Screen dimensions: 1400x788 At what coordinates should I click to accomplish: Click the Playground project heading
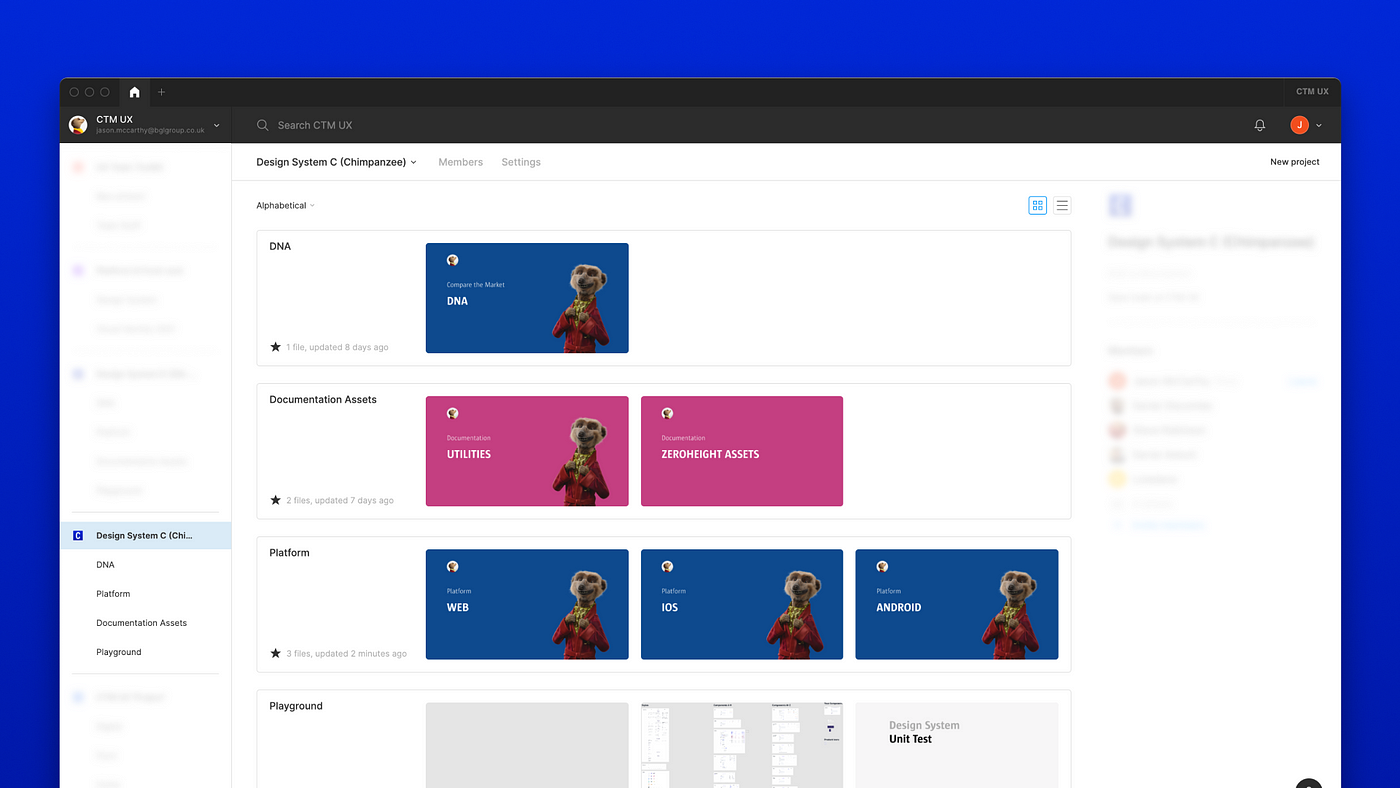tap(296, 706)
